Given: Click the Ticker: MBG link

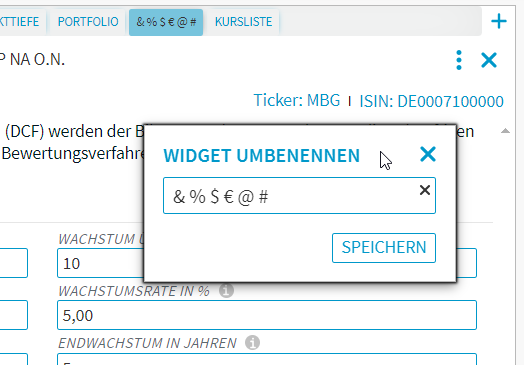Looking at the screenshot, I should coord(297,100).
